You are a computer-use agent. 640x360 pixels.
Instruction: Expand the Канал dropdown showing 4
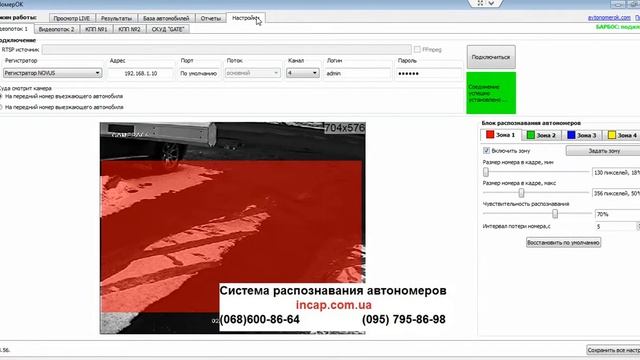[302, 73]
